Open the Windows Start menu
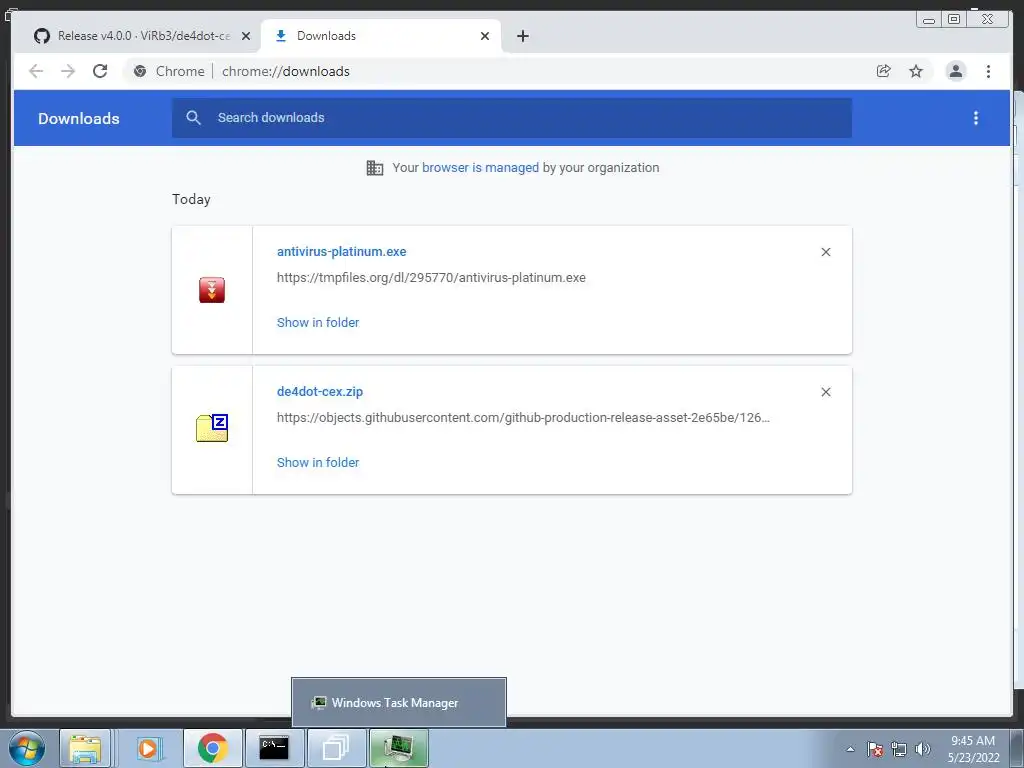1024x768 pixels. (27, 748)
